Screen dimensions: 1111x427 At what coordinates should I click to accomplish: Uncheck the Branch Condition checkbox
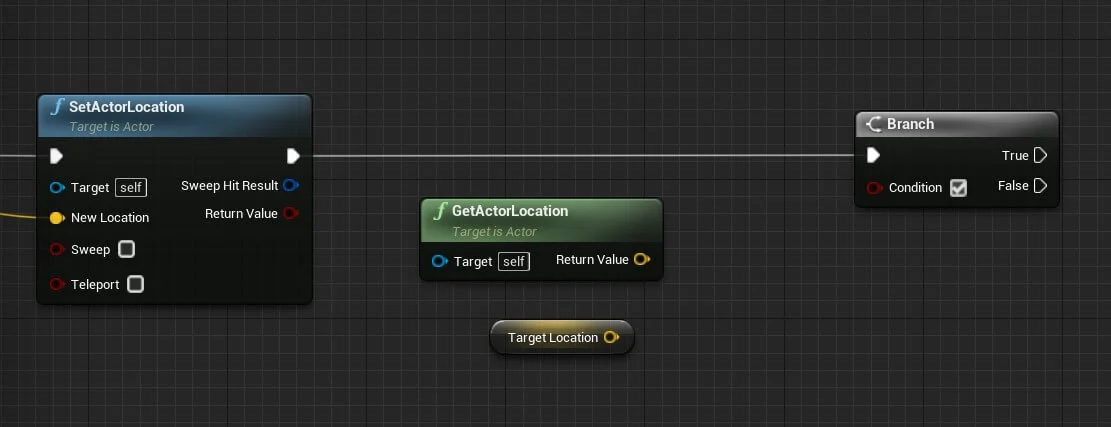coord(958,188)
